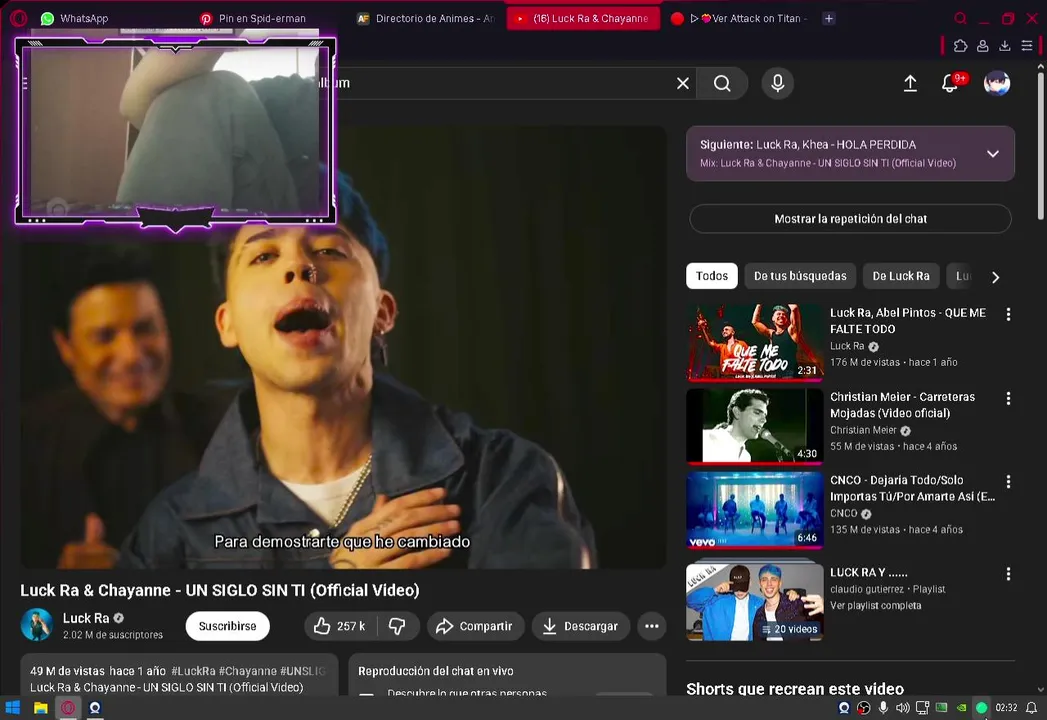Like the video with 257 k thumbs up
This screenshot has height=720, width=1047.
pyautogui.click(x=341, y=626)
